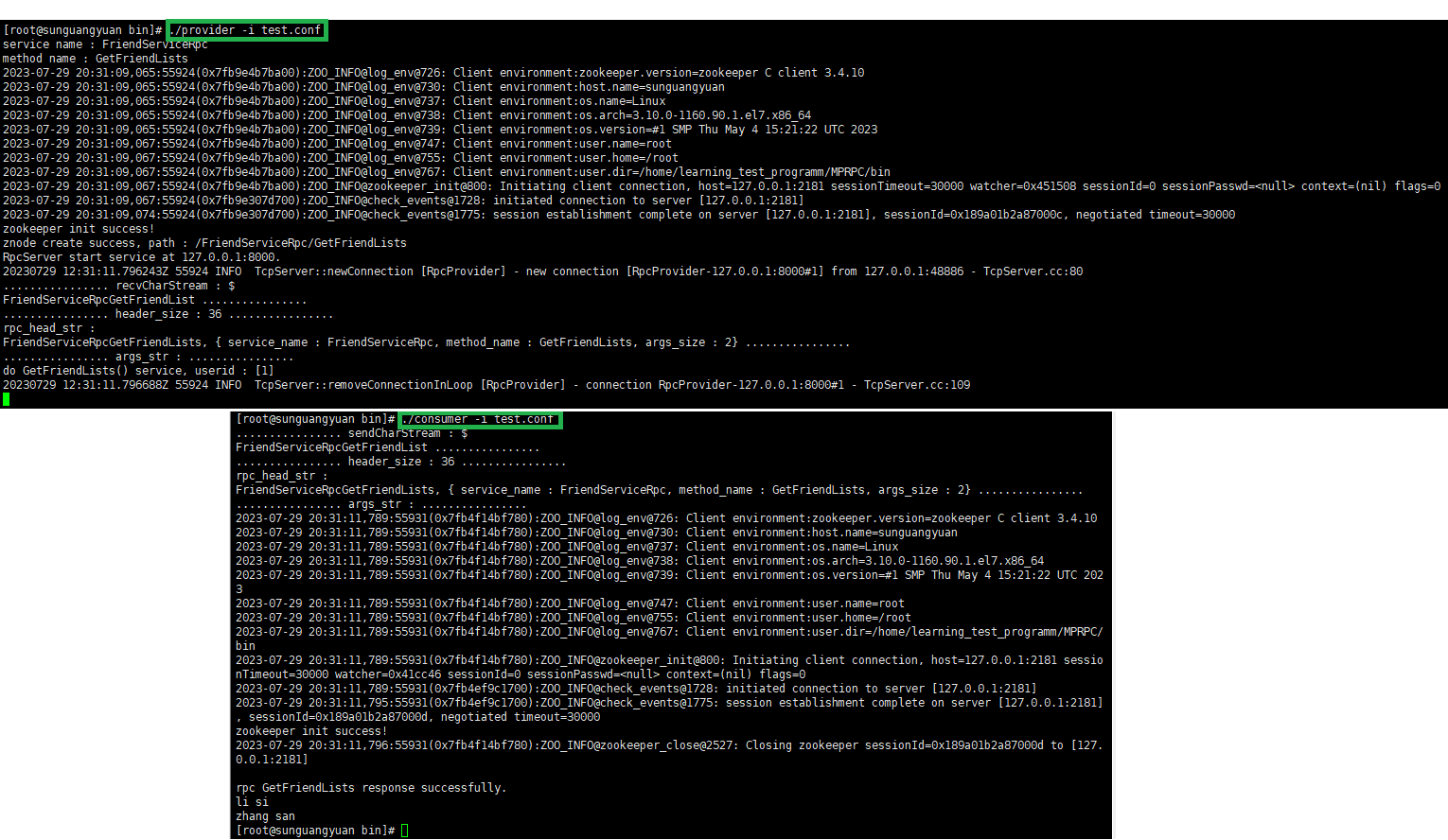This screenshot has height=840, width=1448.
Task: Click provider check_events@1728 initiated connection line
Action: point(403,201)
